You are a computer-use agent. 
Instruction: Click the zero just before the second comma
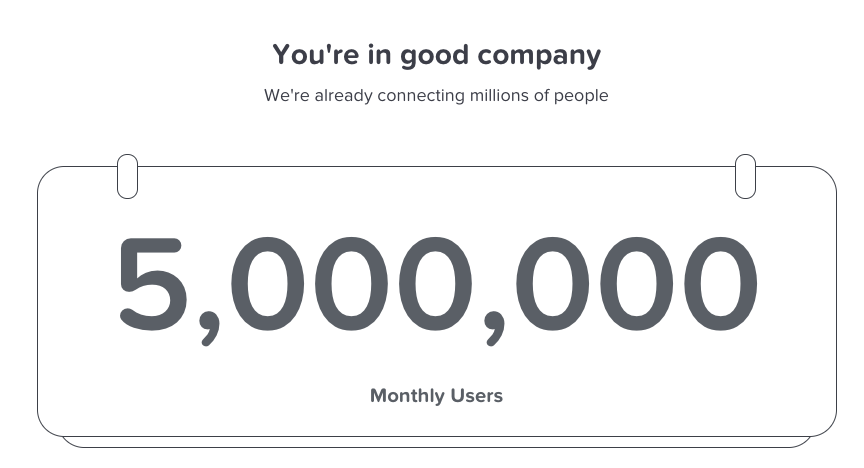click(x=435, y=284)
